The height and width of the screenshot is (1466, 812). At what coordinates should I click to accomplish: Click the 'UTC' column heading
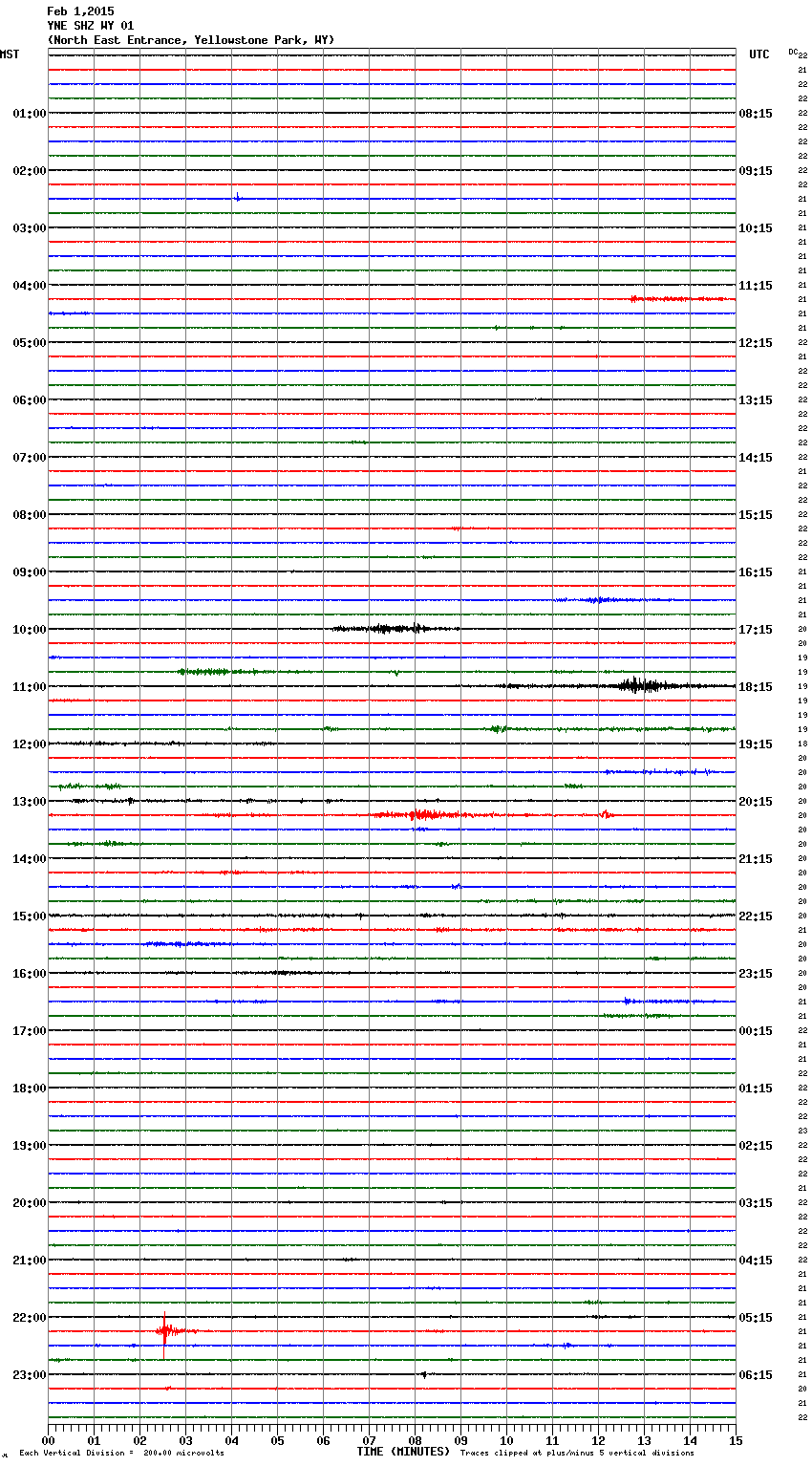[759, 54]
